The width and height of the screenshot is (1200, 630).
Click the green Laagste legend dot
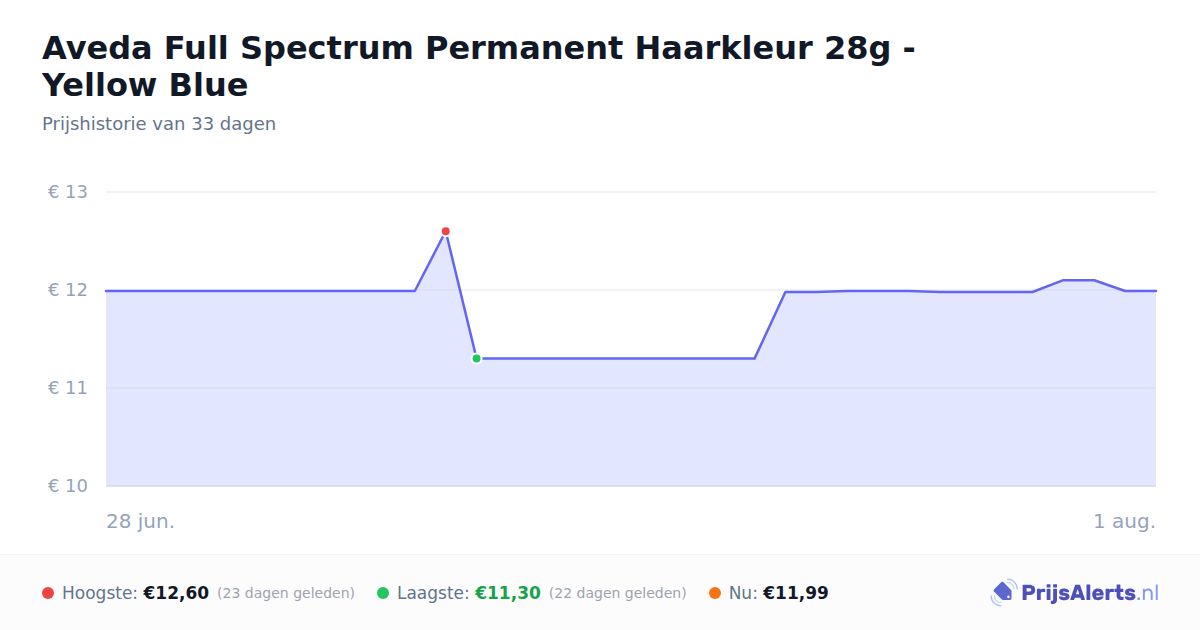(383, 593)
